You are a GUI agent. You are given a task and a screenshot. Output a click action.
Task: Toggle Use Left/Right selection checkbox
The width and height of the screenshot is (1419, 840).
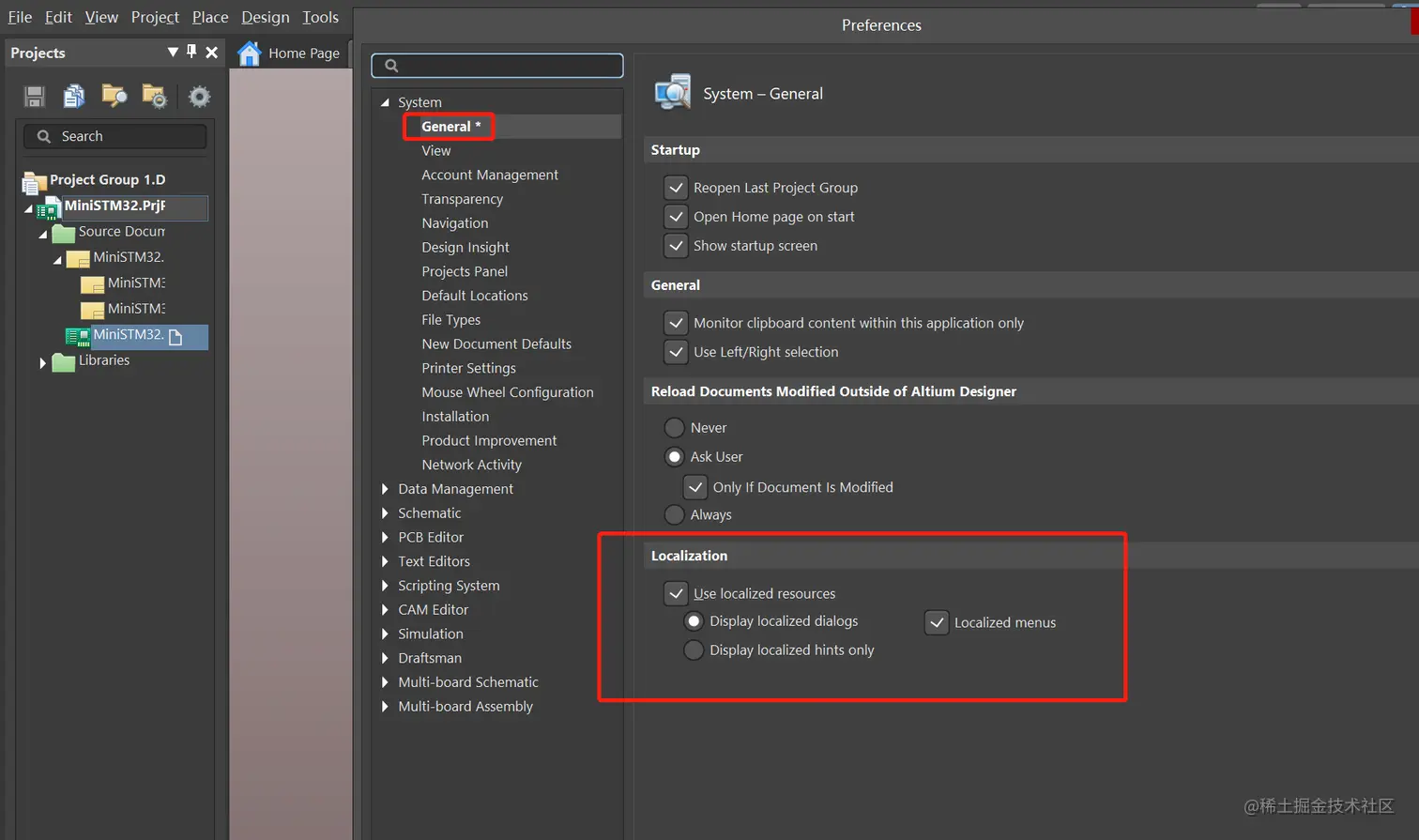tap(676, 352)
